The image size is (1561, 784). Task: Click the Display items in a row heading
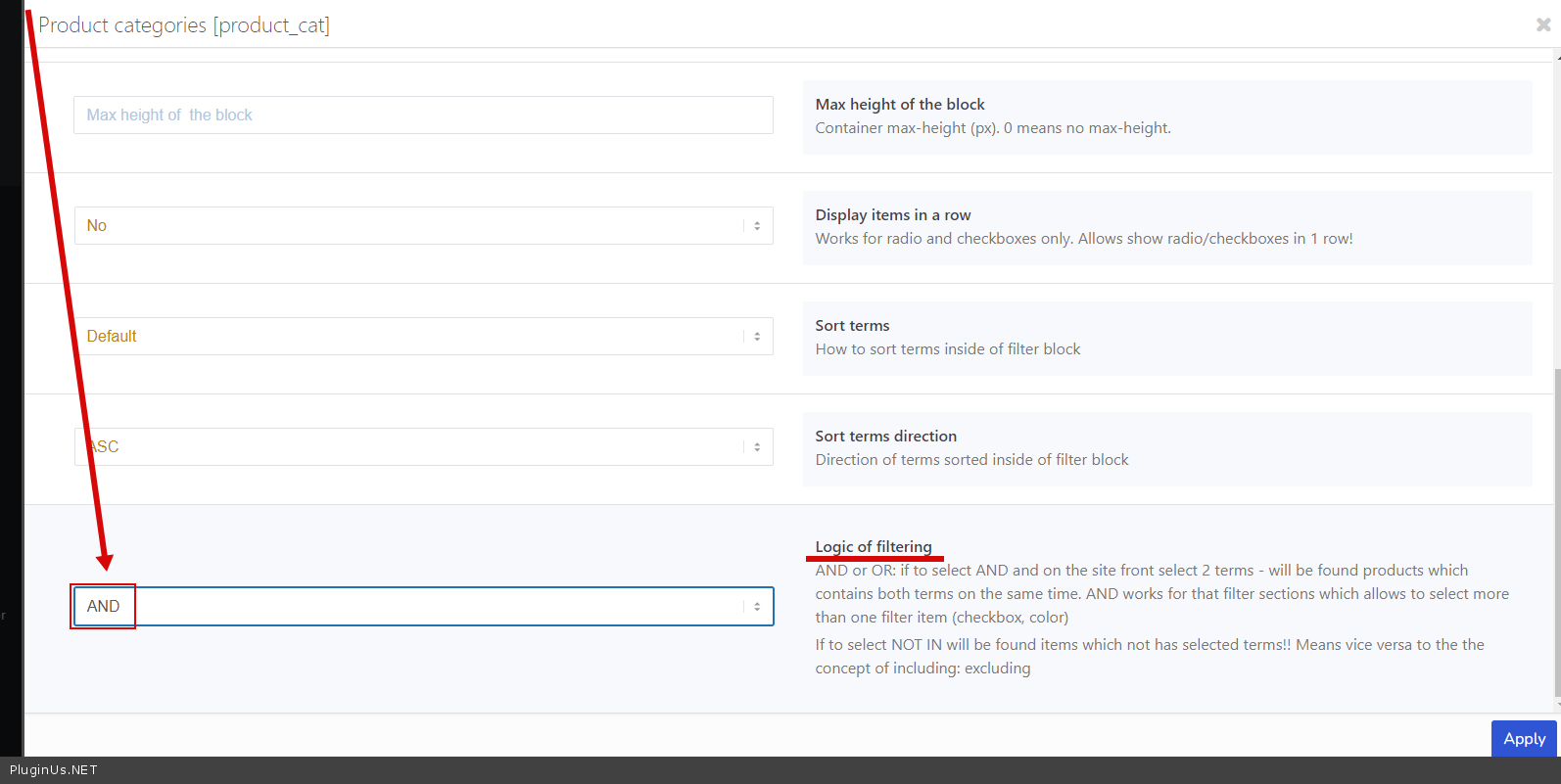point(892,215)
